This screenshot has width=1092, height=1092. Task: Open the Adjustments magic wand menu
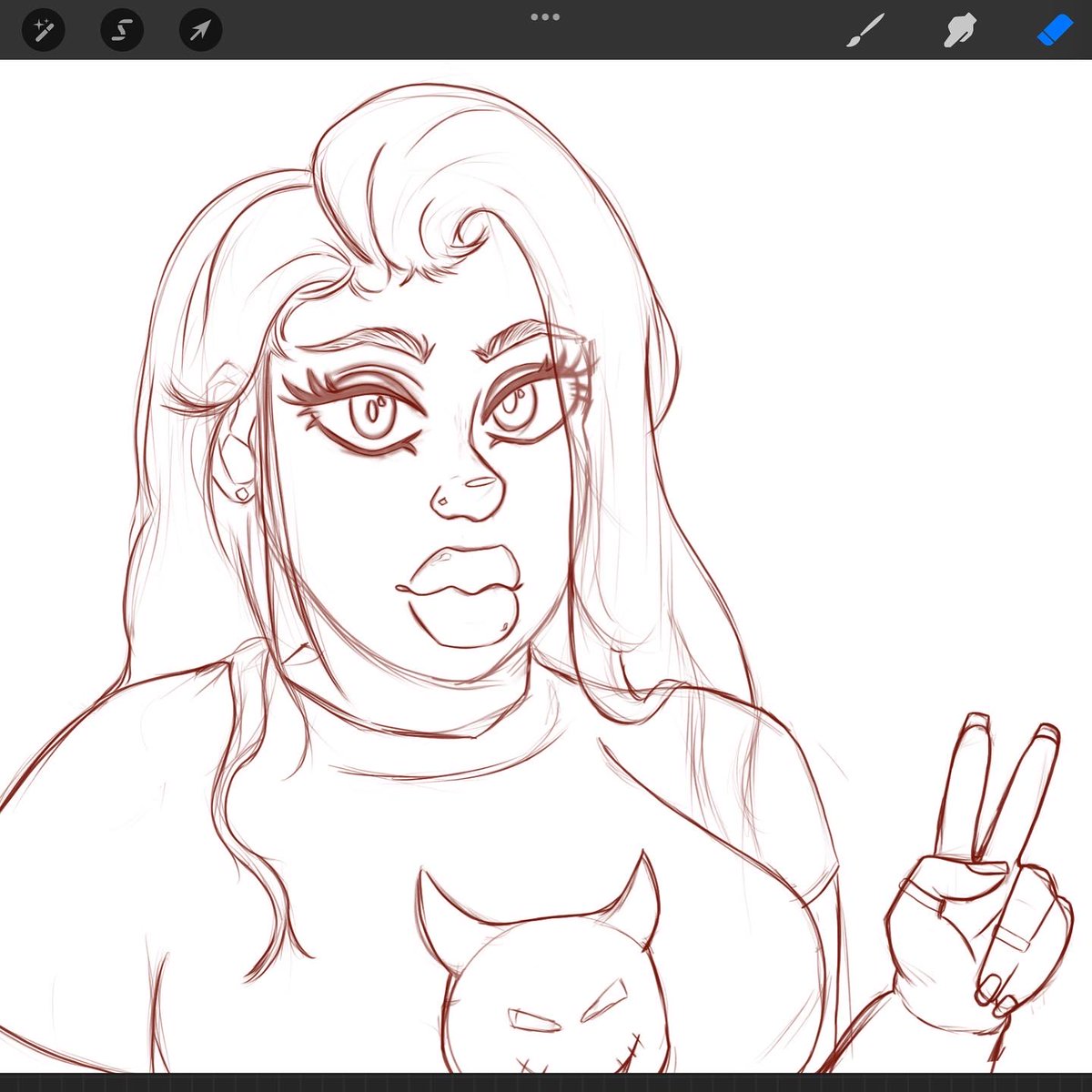coord(43,31)
